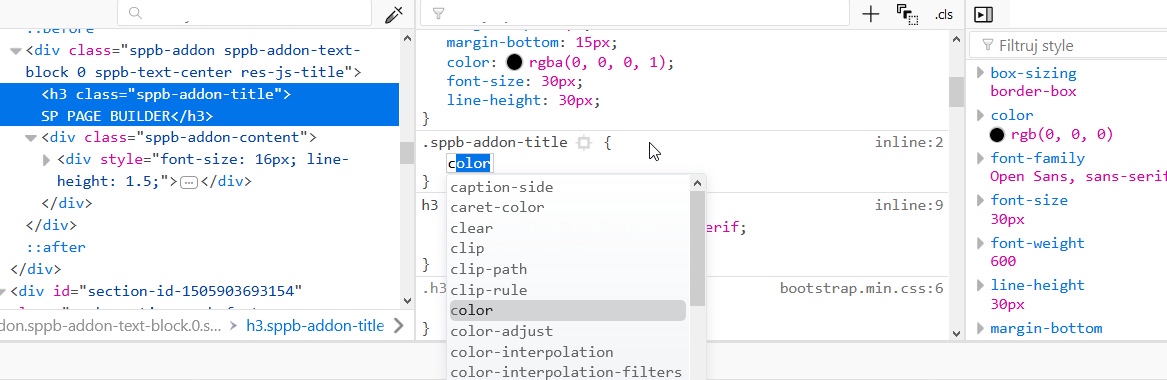Click breadcrumb scroll-right arrow

[x=398, y=326]
